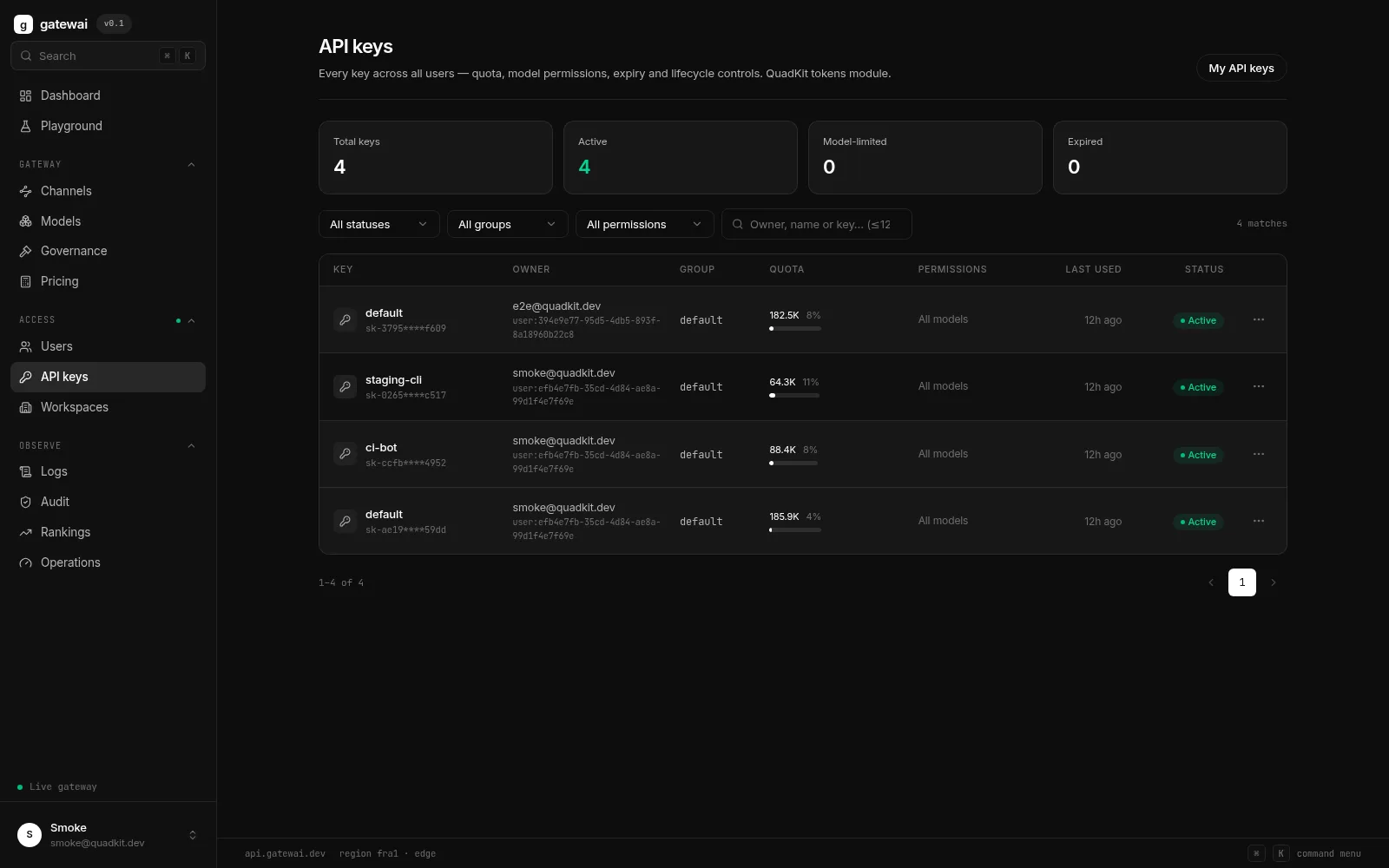
Task: Click the key name ci-bot
Action: pyautogui.click(x=381, y=448)
